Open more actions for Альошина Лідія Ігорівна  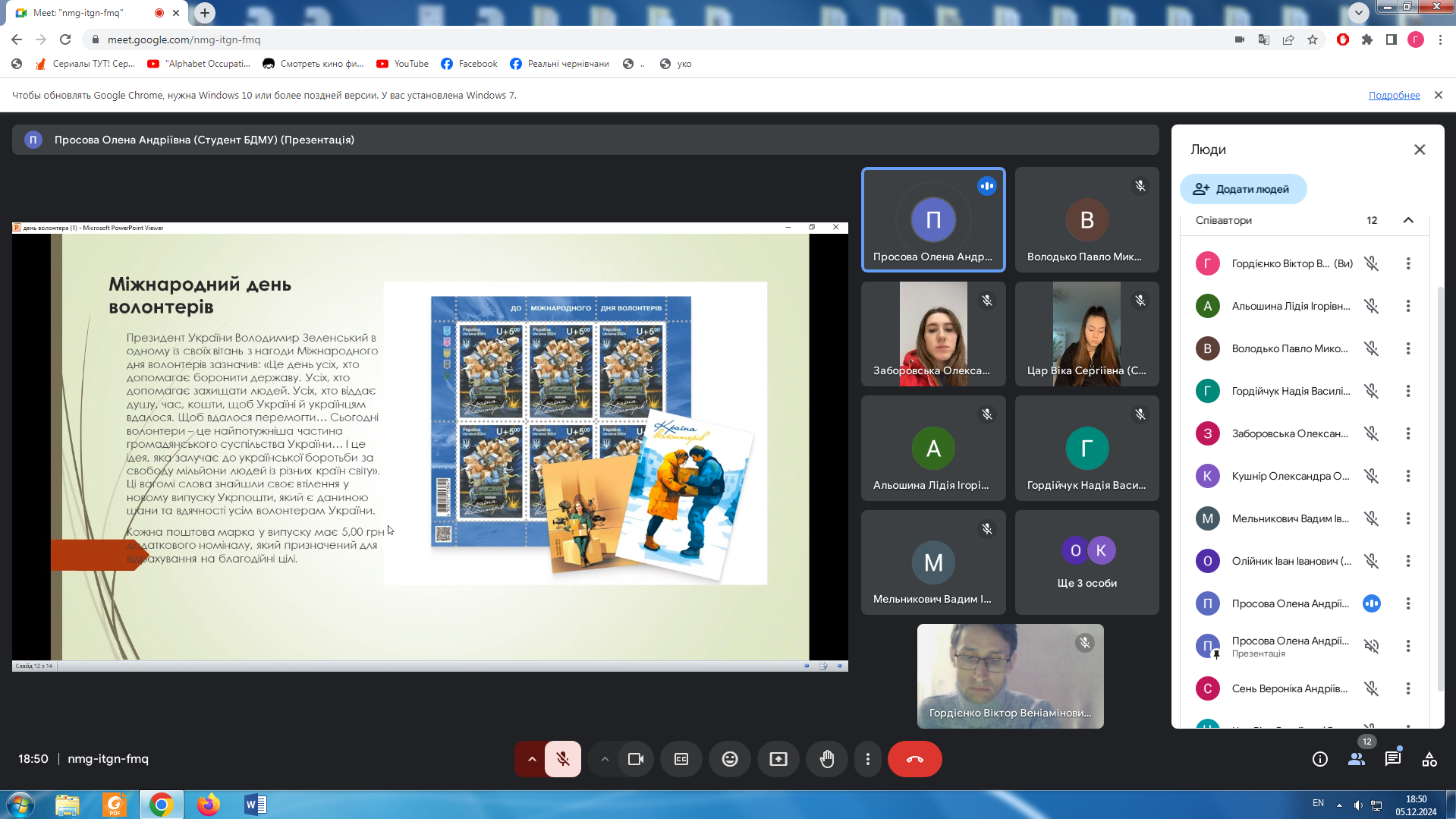click(1408, 306)
